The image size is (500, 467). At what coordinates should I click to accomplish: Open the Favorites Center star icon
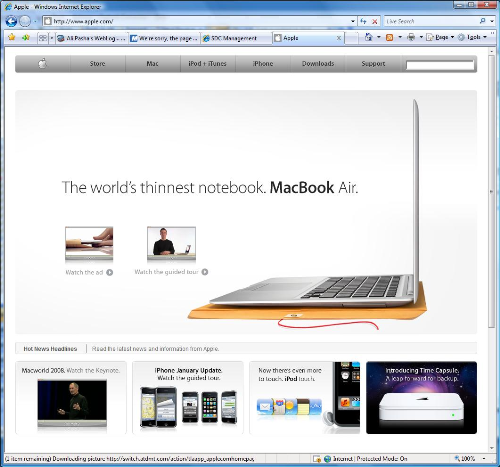point(12,37)
